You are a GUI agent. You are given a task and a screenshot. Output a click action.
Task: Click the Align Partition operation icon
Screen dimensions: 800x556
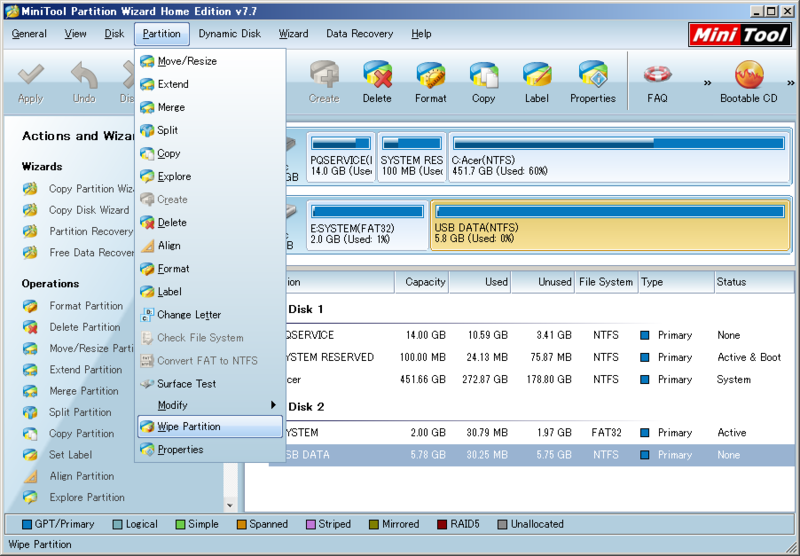[30, 476]
